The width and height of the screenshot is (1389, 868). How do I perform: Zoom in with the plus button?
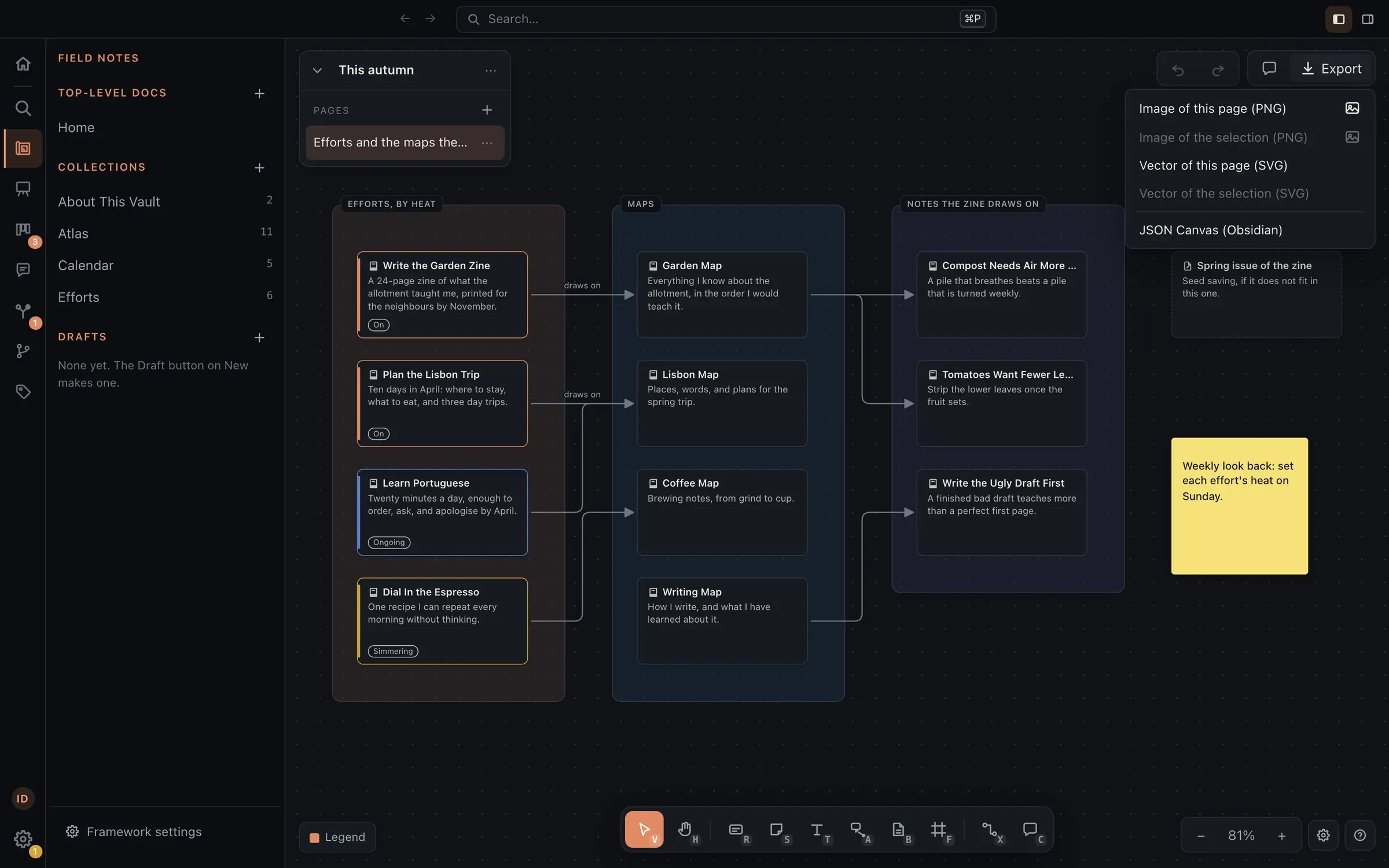[x=1282, y=836]
